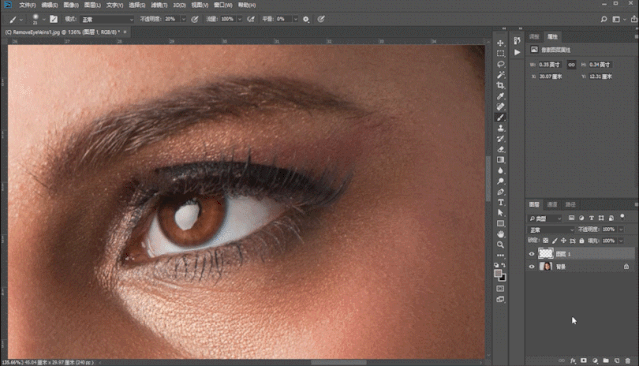
Task: Open the search icon in options bar
Action: point(604,19)
